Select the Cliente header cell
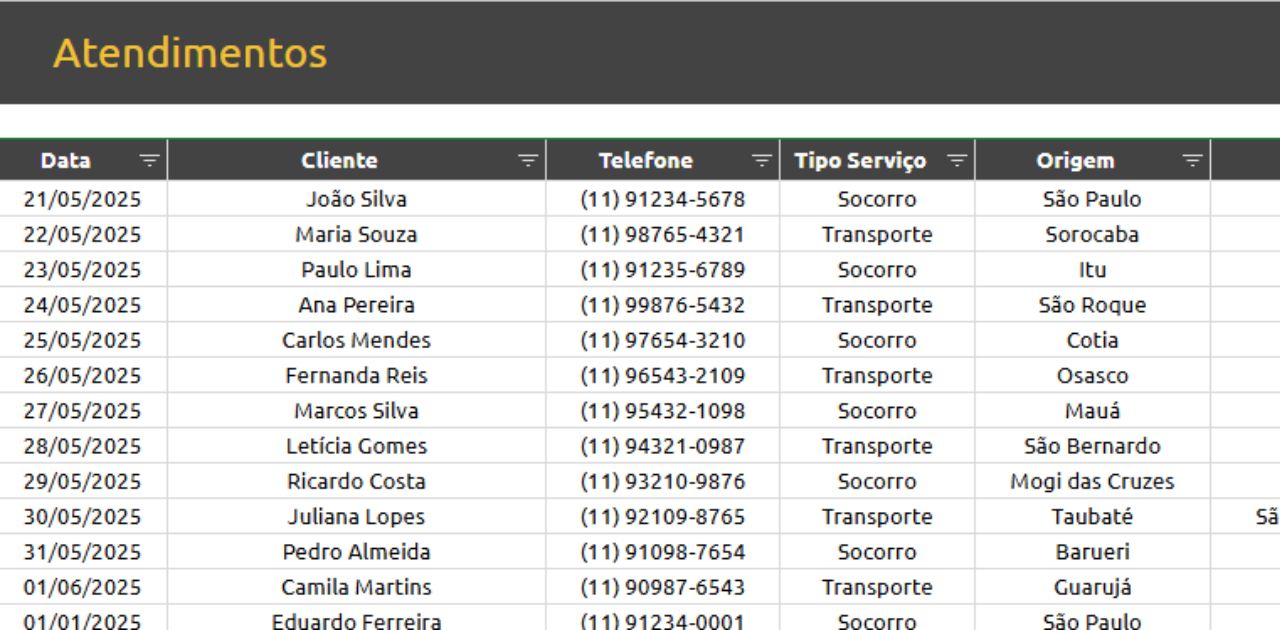This screenshot has width=1280, height=630. pos(340,160)
